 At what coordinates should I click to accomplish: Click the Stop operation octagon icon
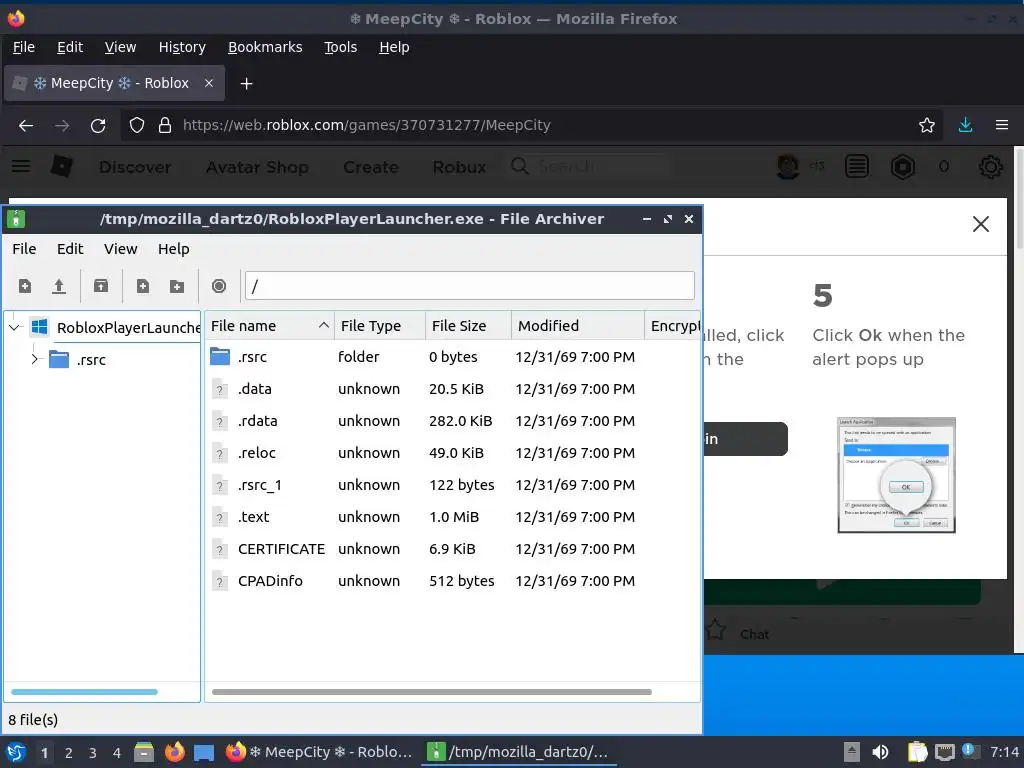(219, 286)
